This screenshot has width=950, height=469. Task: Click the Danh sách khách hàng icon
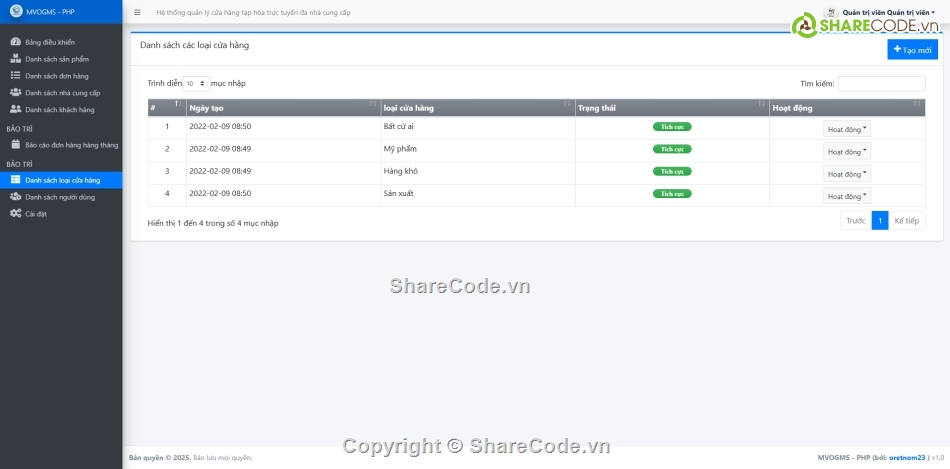tap(15, 109)
